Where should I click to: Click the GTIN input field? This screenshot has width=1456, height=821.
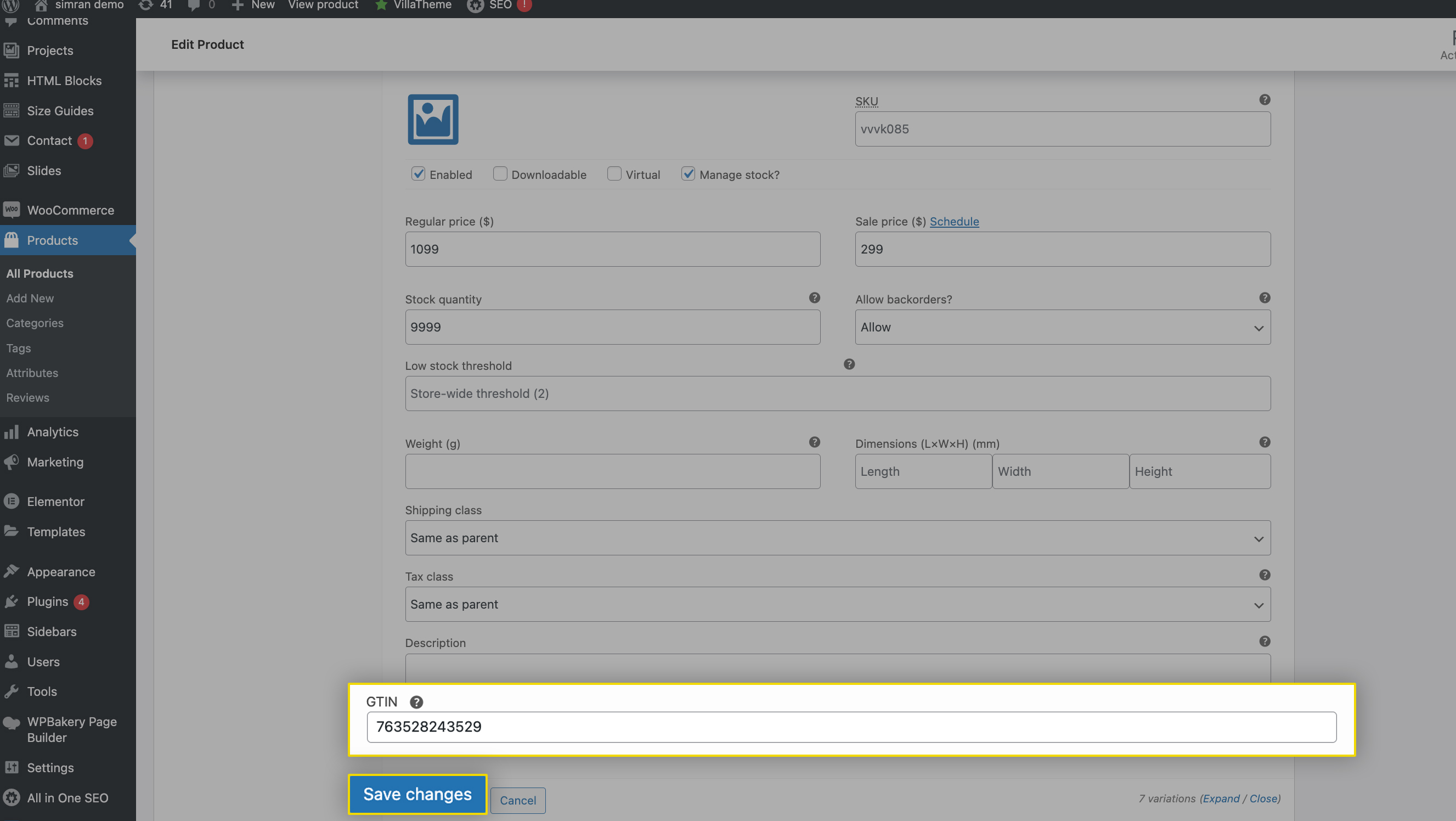[x=851, y=727]
